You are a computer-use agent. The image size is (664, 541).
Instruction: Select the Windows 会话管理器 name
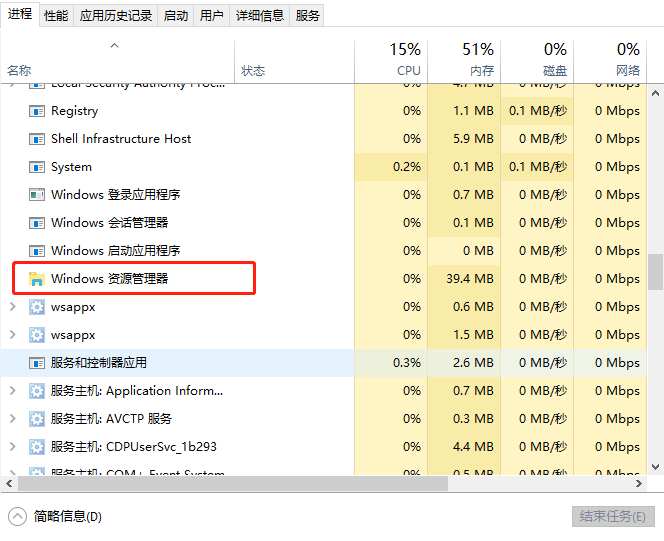(110, 223)
